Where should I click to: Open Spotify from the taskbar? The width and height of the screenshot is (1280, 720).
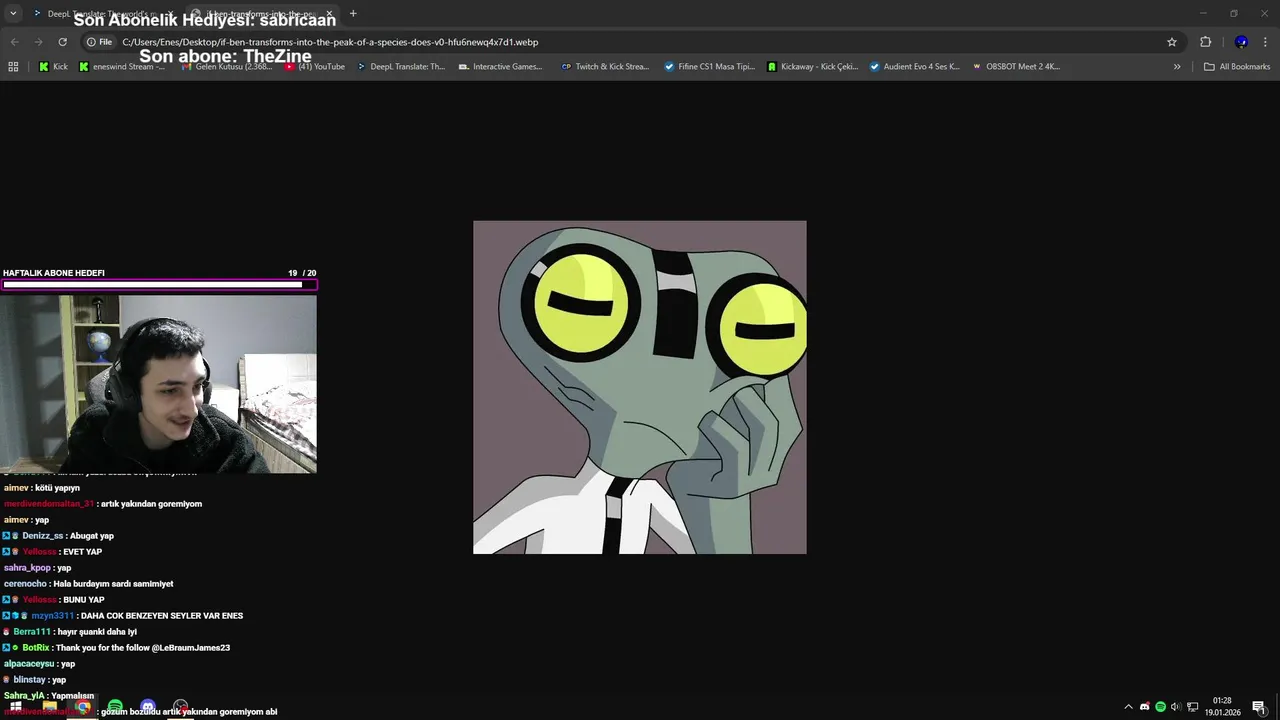tap(115, 707)
